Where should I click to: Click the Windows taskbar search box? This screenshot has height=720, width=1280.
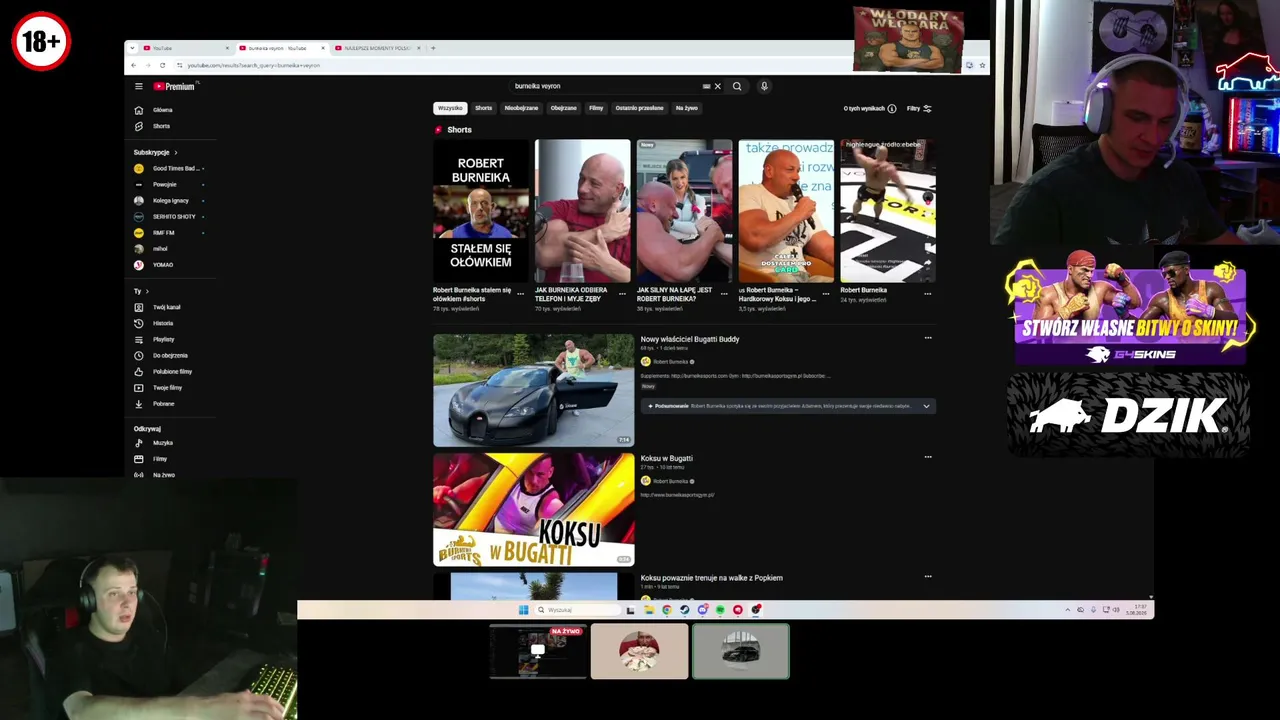[x=577, y=610]
